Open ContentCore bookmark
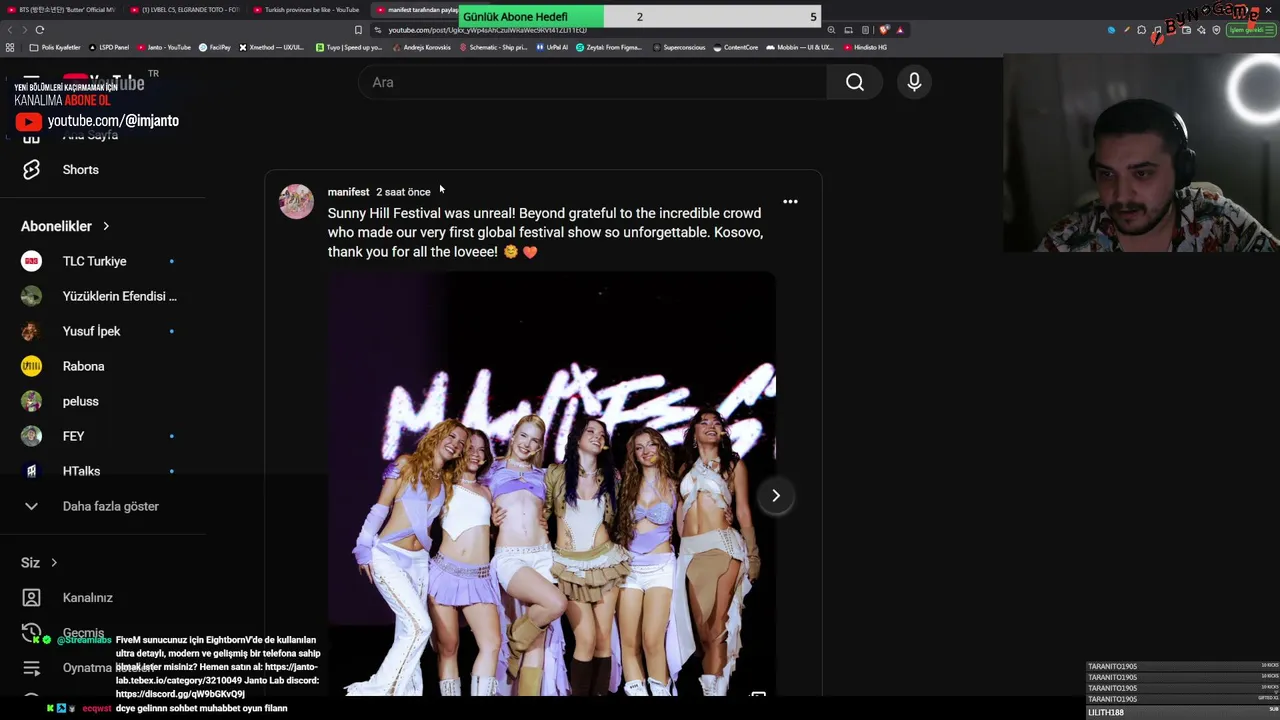Viewport: 1280px width, 720px height. [736, 47]
